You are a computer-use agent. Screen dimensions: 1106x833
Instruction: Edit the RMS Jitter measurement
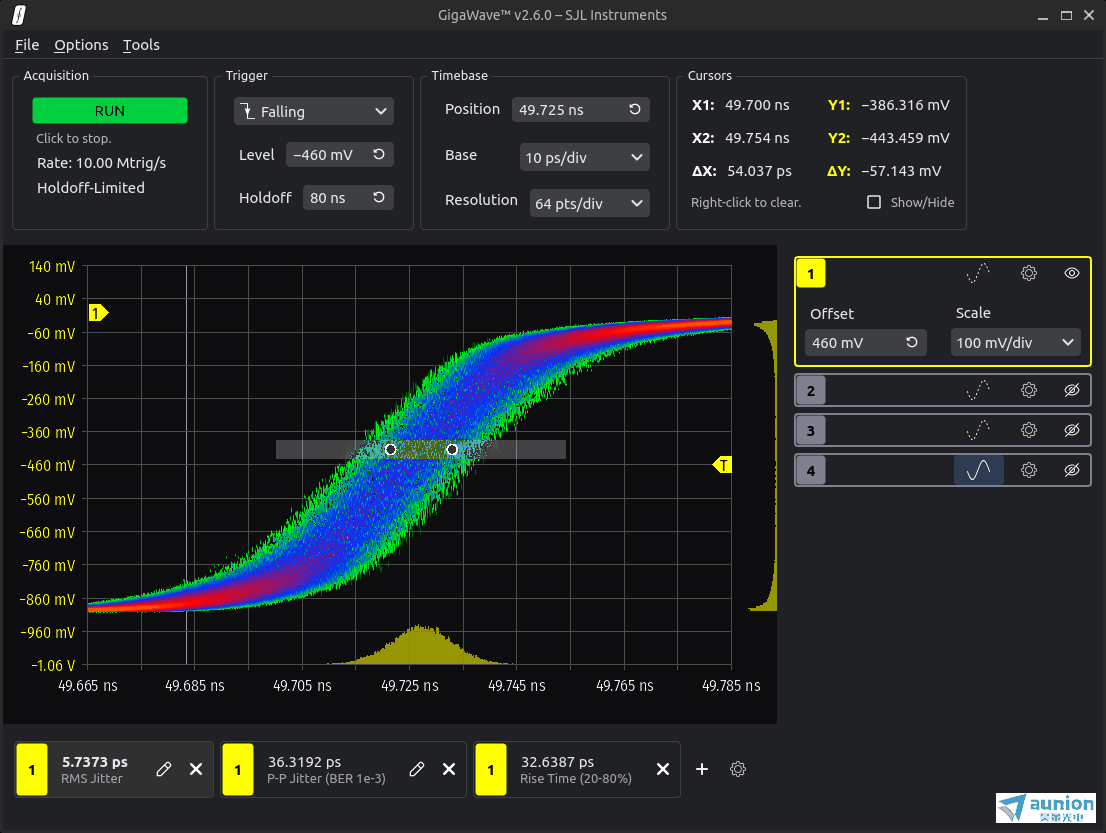click(x=164, y=769)
